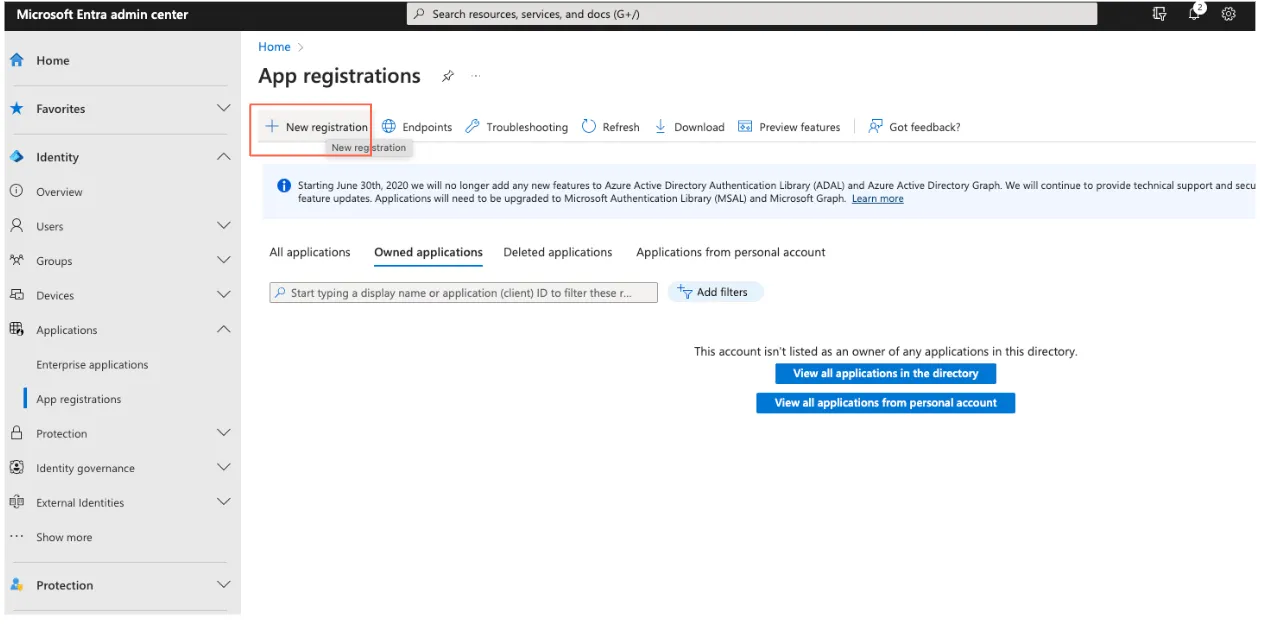The height and width of the screenshot is (626, 1262).
Task: Open the Deleted applications tab
Action: [x=558, y=252]
